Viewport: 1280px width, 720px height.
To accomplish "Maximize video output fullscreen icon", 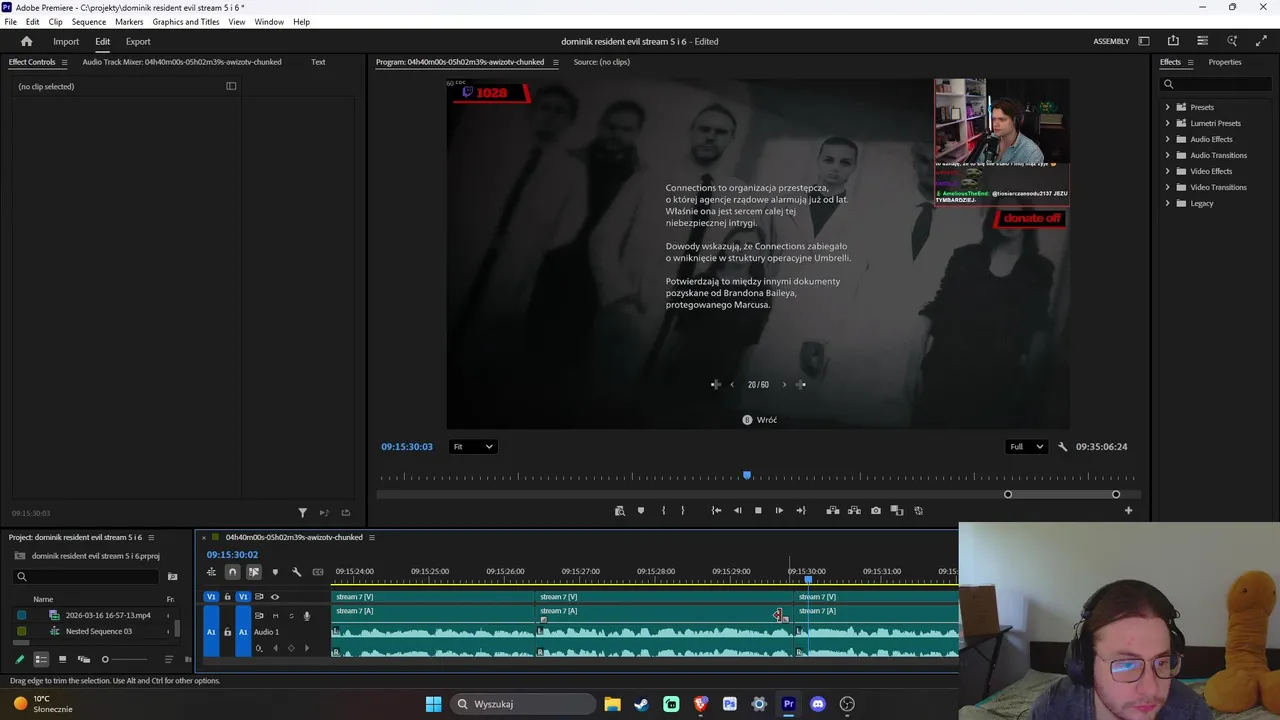I will tap(1261, 41).
